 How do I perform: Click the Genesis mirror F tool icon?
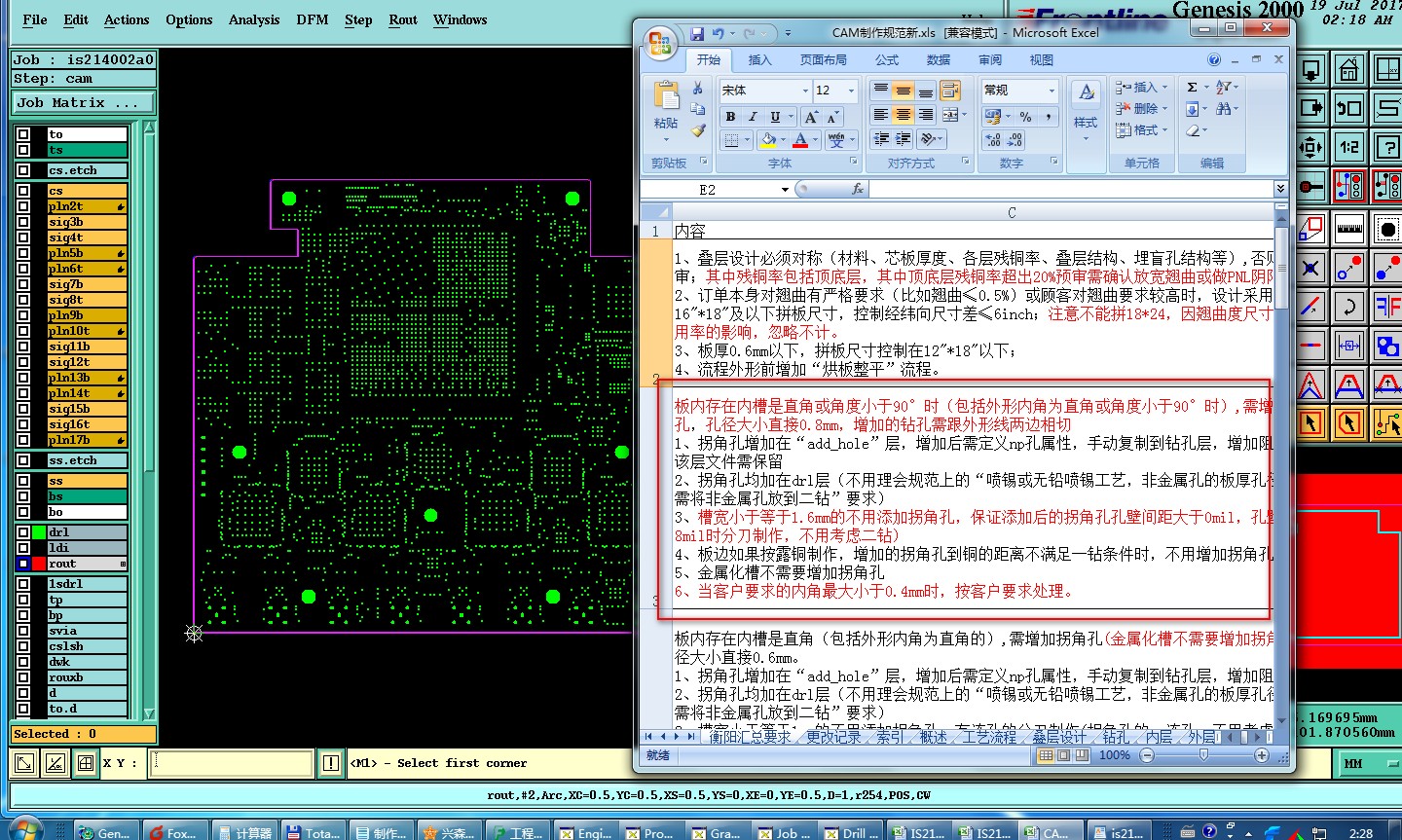(1386, 308)
